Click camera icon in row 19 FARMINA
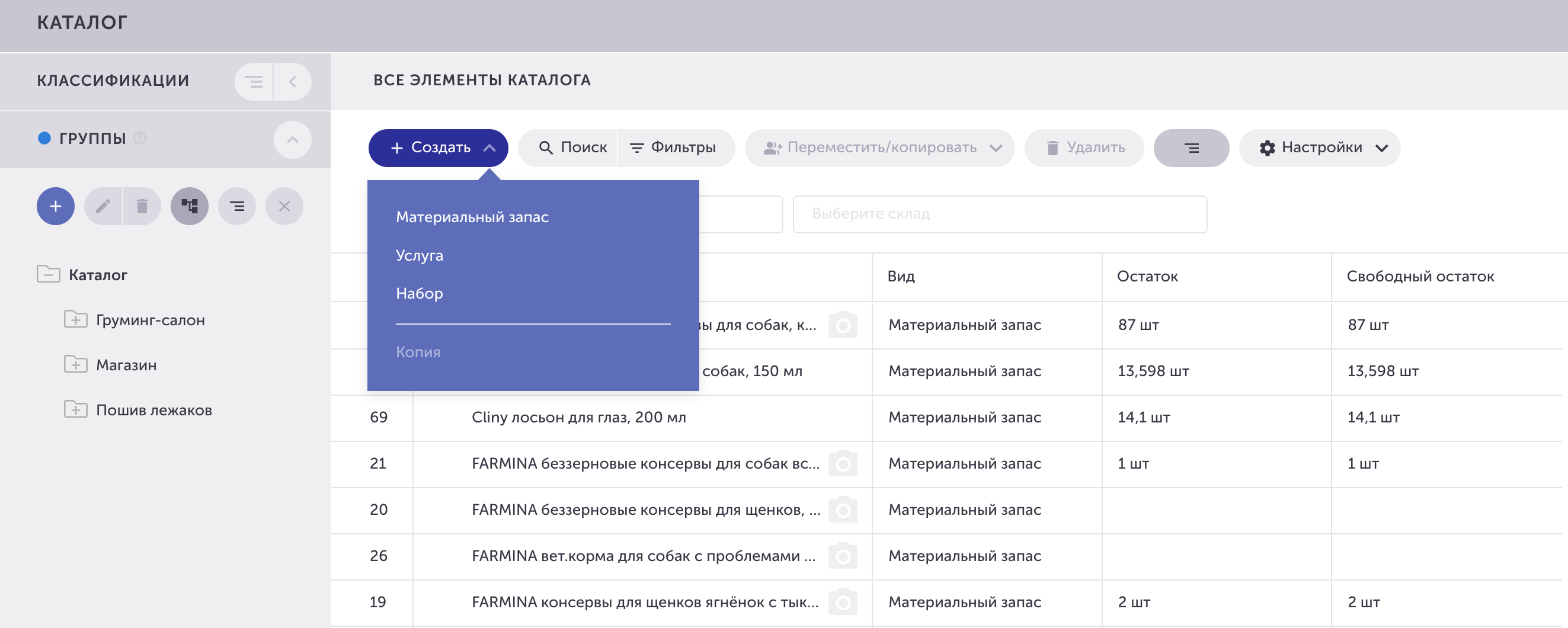The height and width of the screenshot is (628, 1568). click(x=843, y=603)
